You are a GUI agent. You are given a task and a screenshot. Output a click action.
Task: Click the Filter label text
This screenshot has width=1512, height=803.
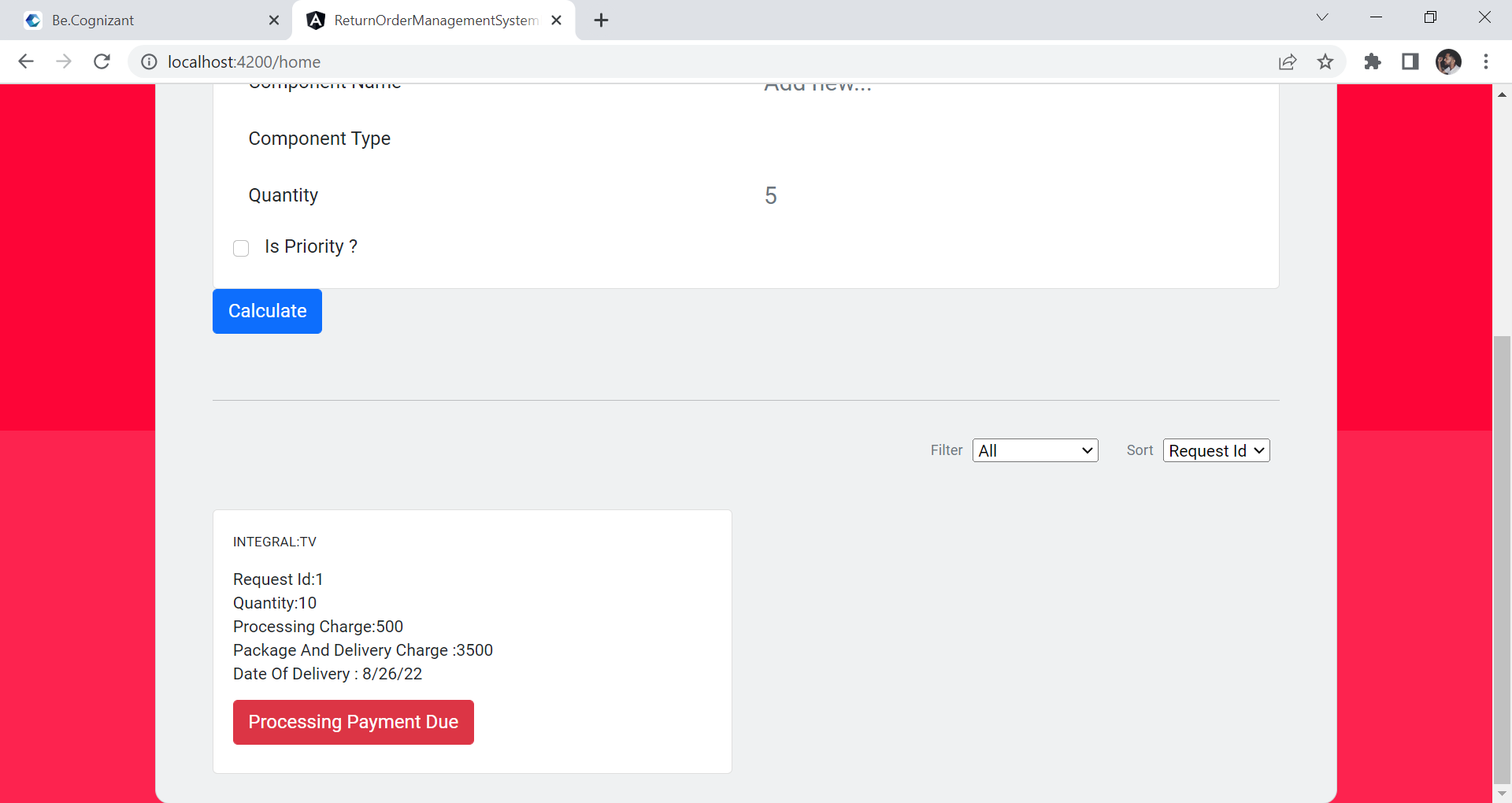pyautogui.click(x=947, y=450)
